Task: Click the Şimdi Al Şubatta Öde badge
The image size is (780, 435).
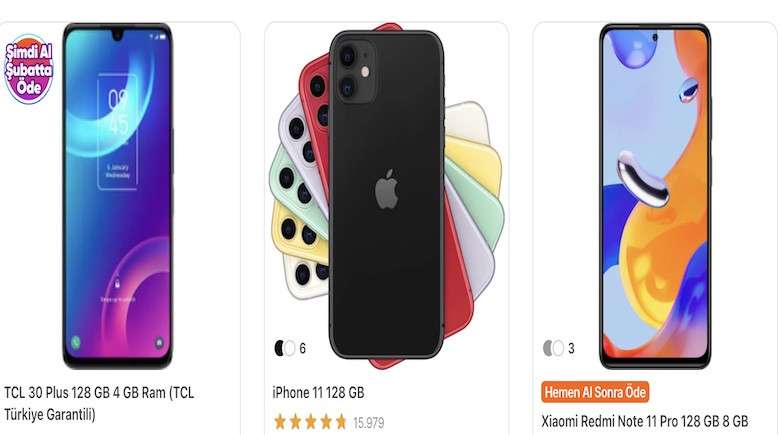Action: click(x=28, y=69)
